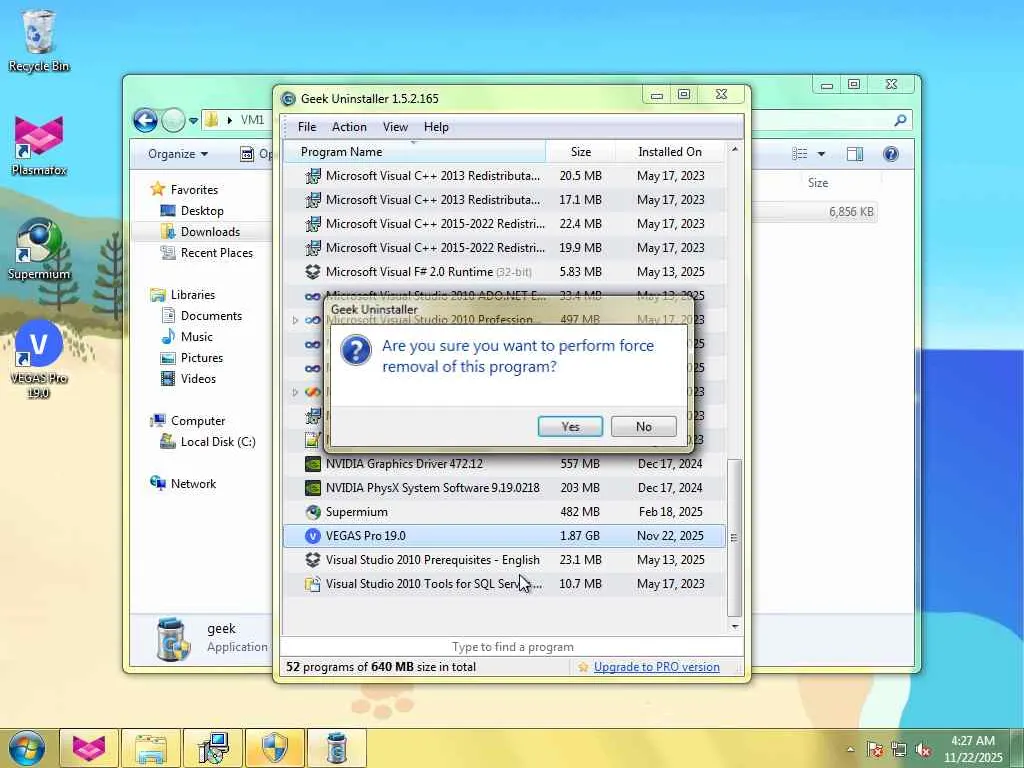Select VEGAS Pro 19.0 icon in program list
Image resolution: width=1024 pixels, height=768 pixels.
click(313, 536)
